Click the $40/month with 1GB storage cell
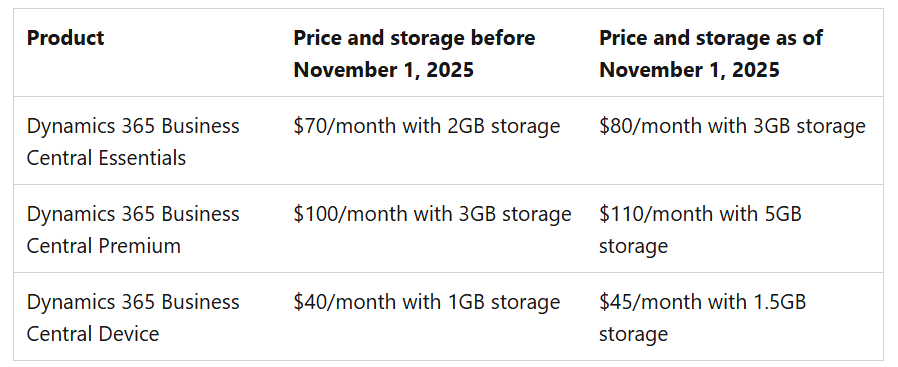Viewport: 898px width, 367px height. [x=427, y=302]
